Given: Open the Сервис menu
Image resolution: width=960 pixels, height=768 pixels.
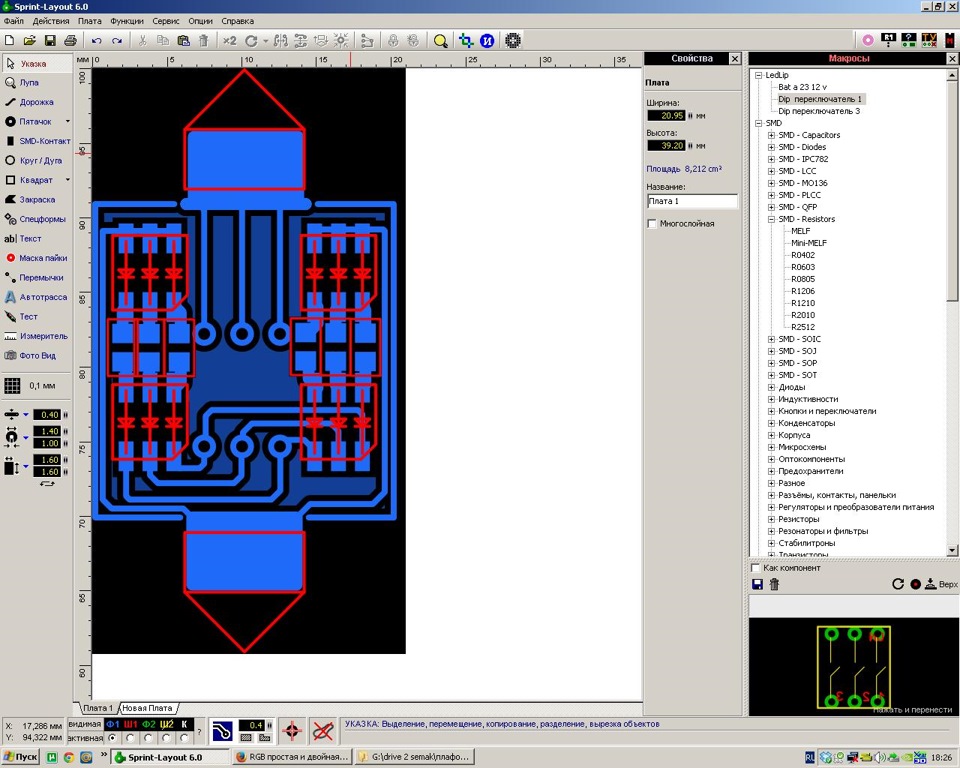Looking at the screenshot, I should 165,21.
